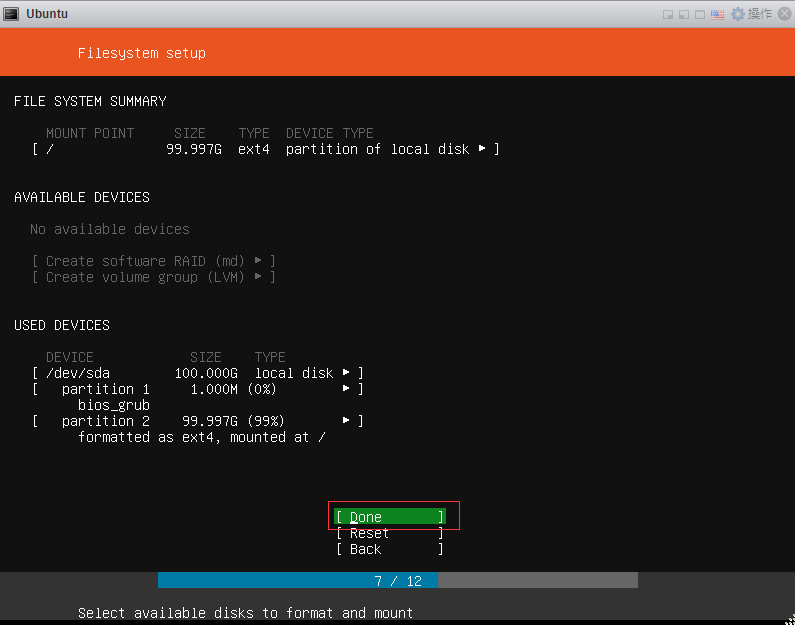Click the first window scaling icon

[x=669, y=14]
